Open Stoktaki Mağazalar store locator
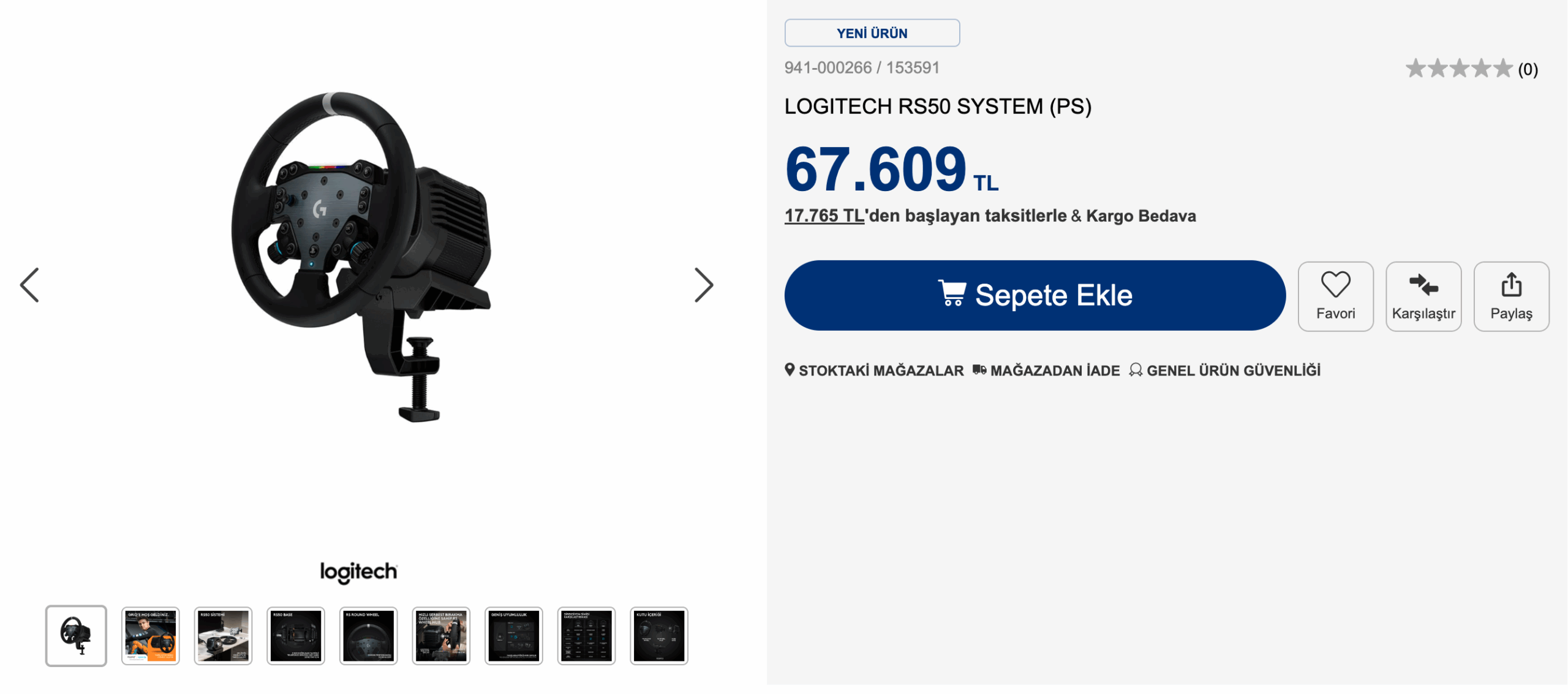 point(875,371)
